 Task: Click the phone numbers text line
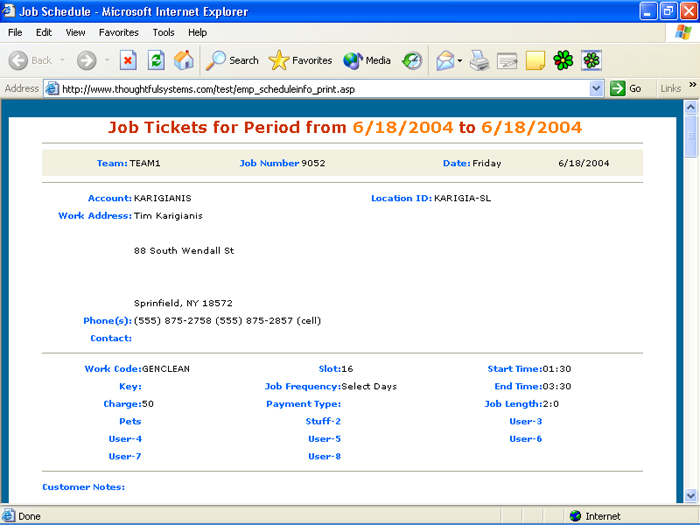[227, 321]
